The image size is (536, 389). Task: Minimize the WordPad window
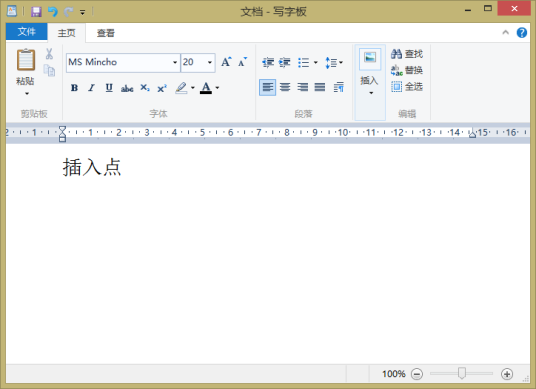coord(468,10)
